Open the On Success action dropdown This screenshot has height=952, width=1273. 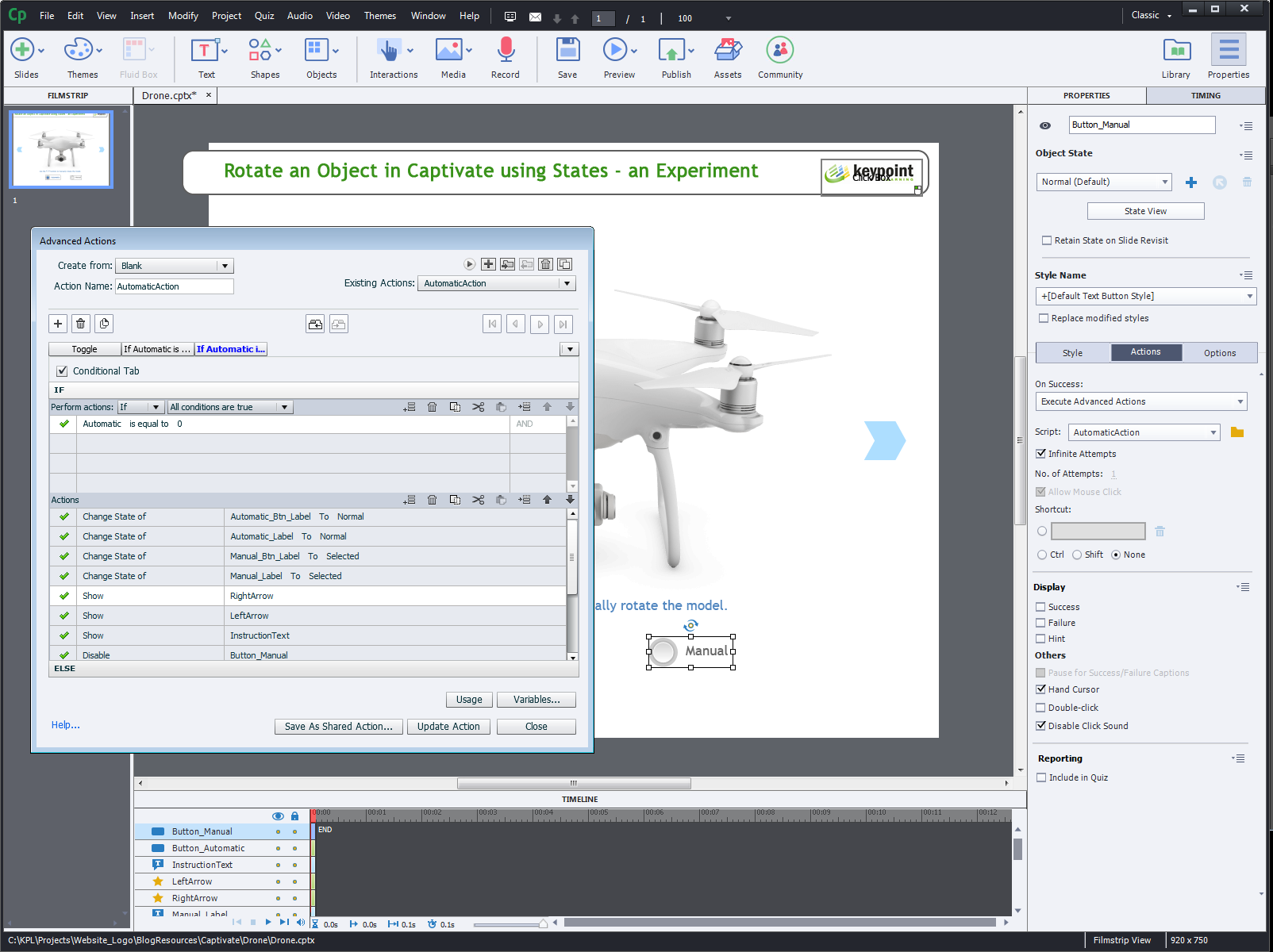click(x=1140, y=401)
